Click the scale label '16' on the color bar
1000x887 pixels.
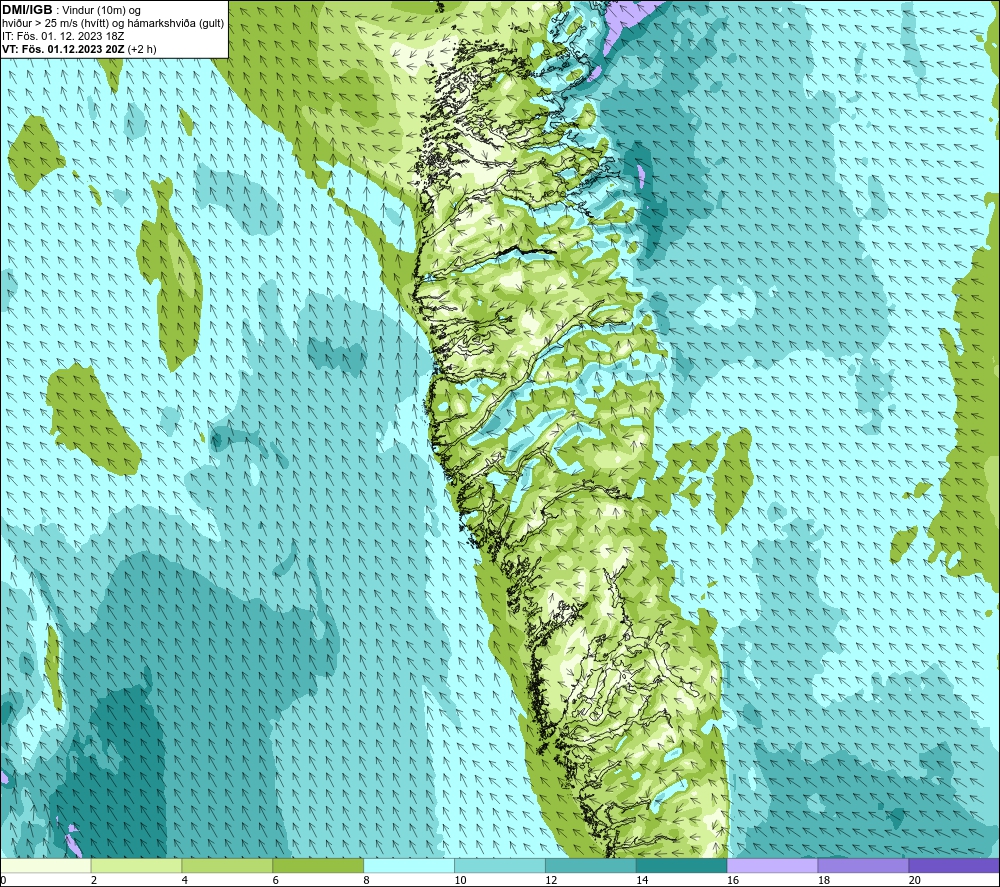pos(733,881)
